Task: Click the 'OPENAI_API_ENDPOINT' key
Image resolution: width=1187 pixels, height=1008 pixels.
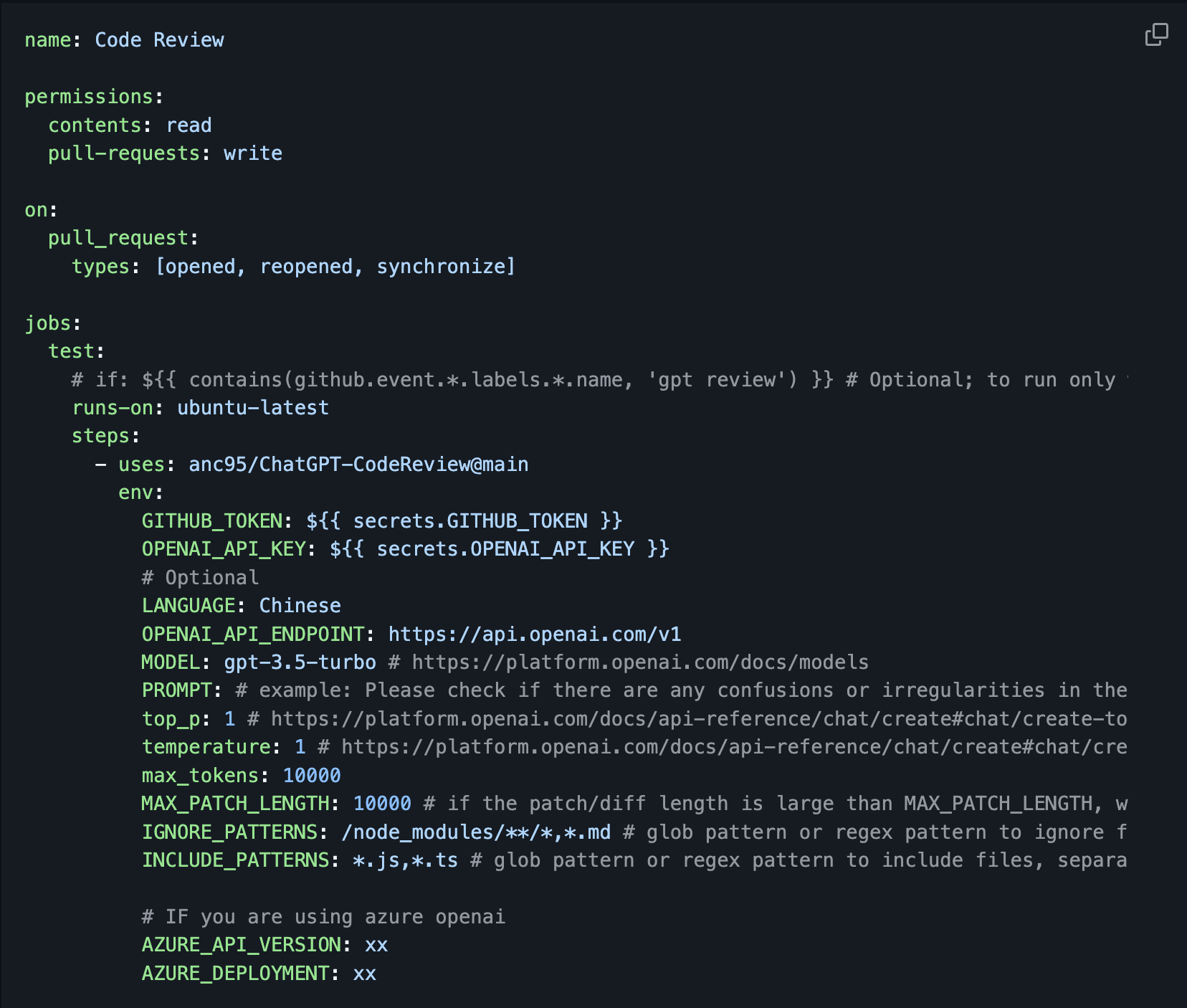Action: click(x=253, y=634)
